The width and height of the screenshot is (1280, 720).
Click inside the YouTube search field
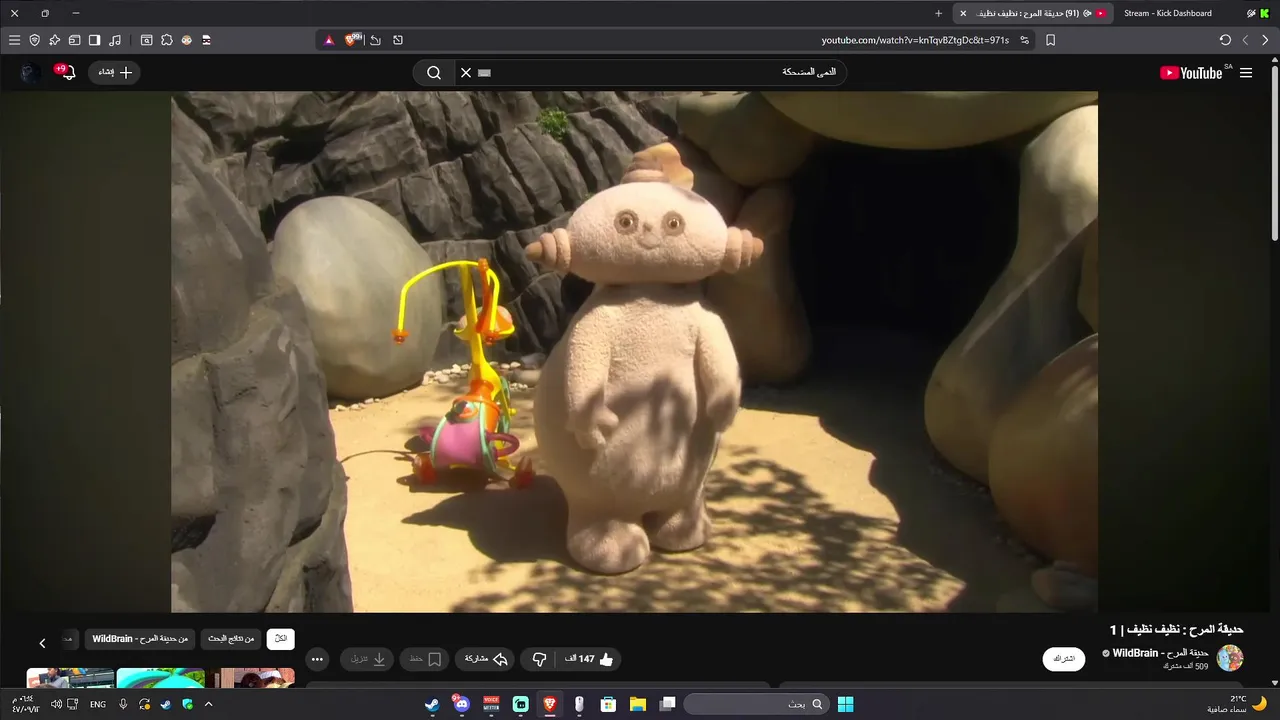click(650, 72)
